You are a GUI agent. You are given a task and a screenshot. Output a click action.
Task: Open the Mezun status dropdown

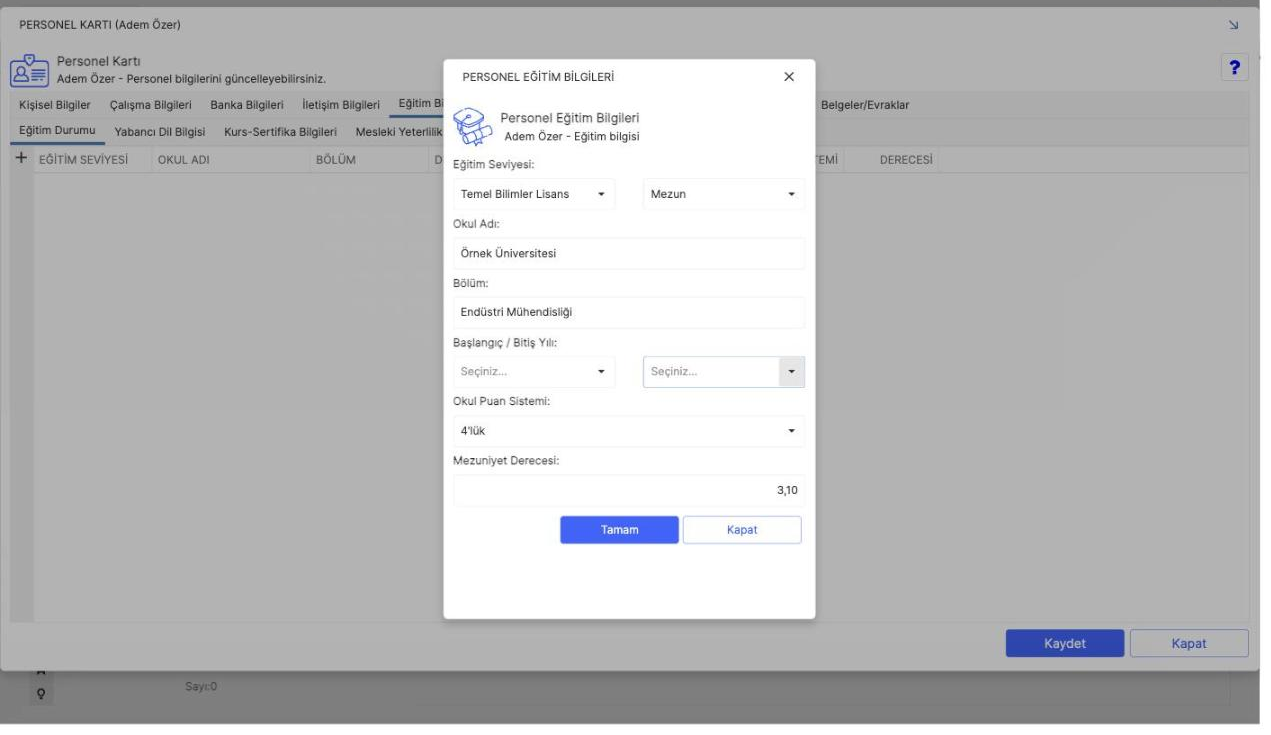click(723, 194)
